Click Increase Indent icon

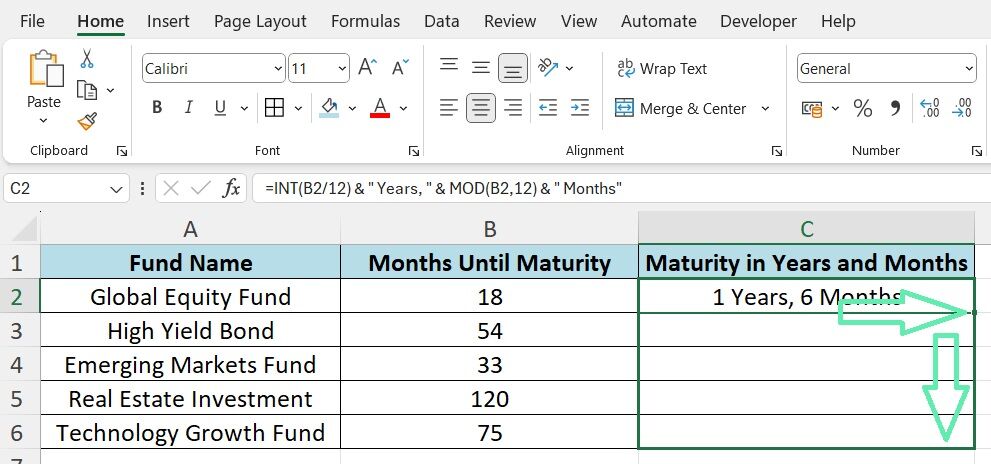[x=580, y=108]
